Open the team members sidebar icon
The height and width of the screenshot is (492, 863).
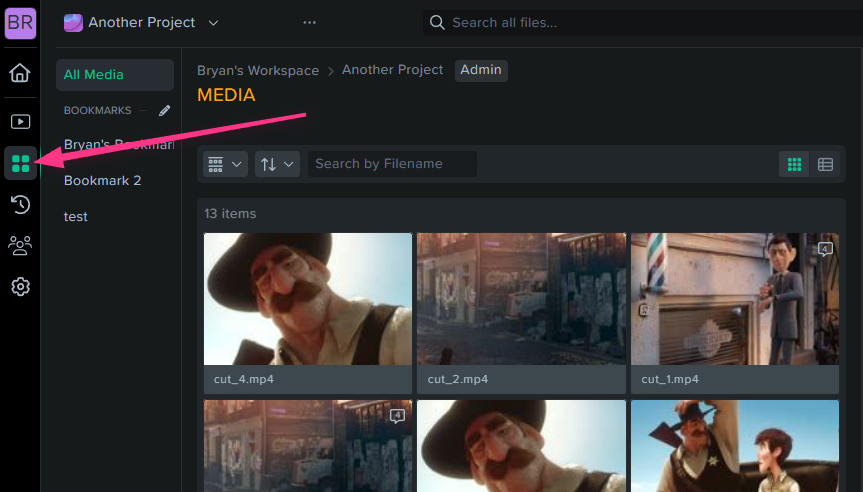click(x=20, y=245)
